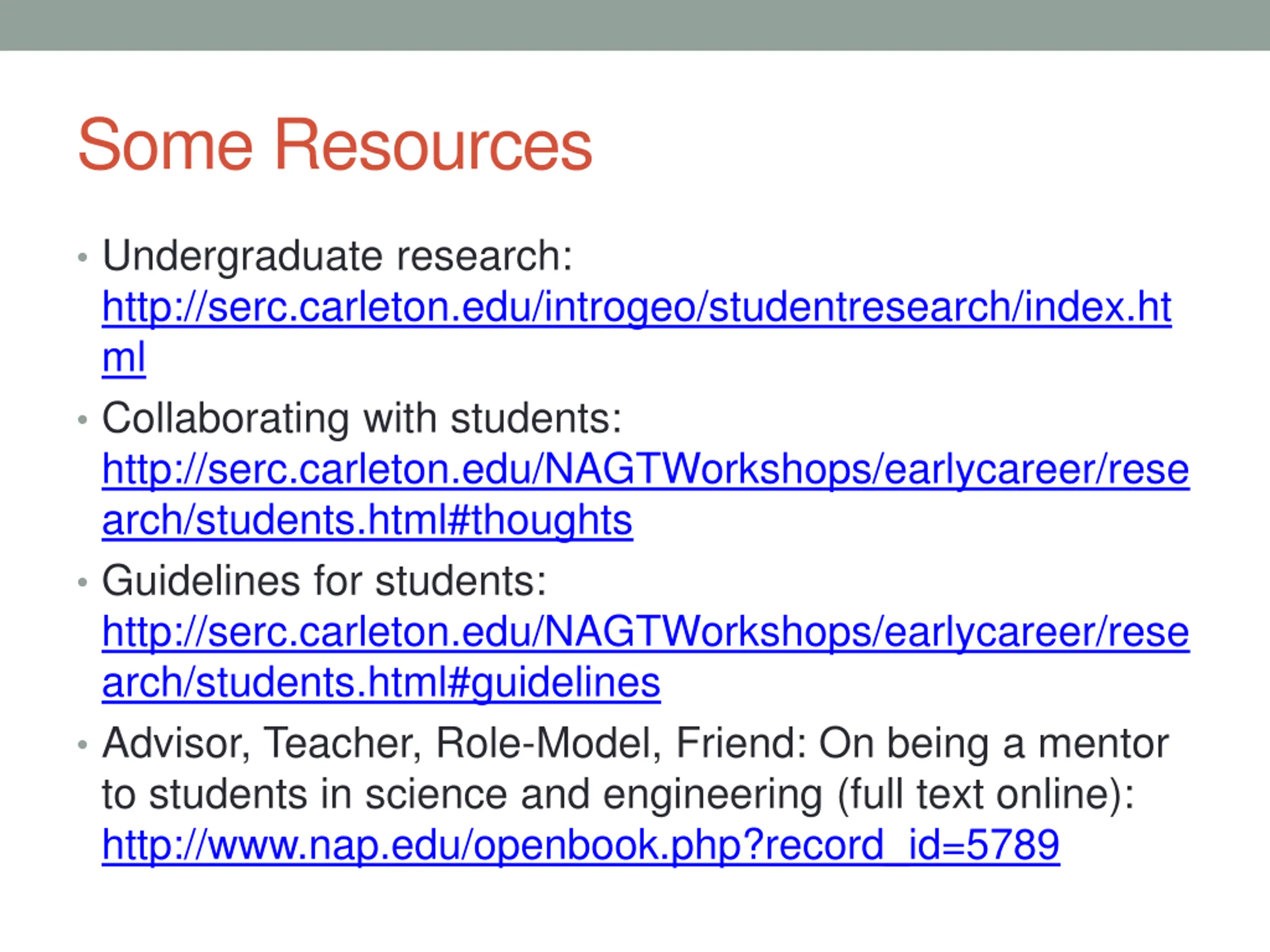Open the nap.edu openbook record link
The width and height of the screenshot is (1270, 952).
(x=580, y=845)
